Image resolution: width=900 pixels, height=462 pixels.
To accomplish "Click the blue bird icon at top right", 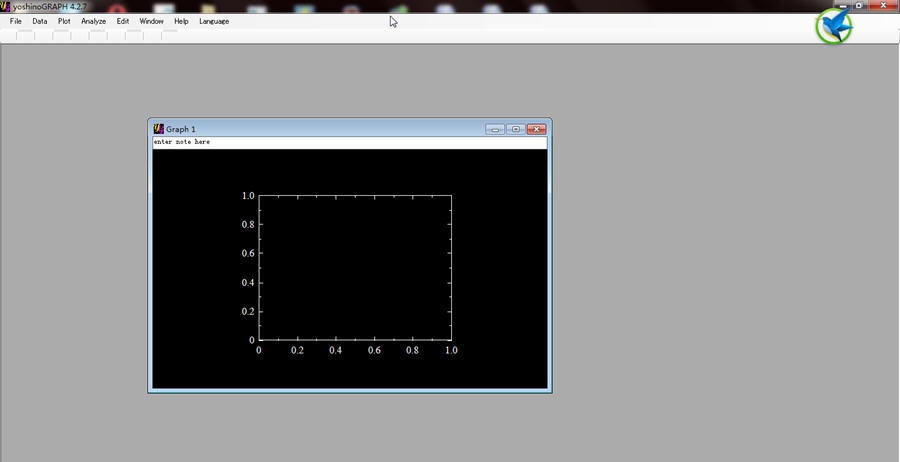I will click(834, 27).
